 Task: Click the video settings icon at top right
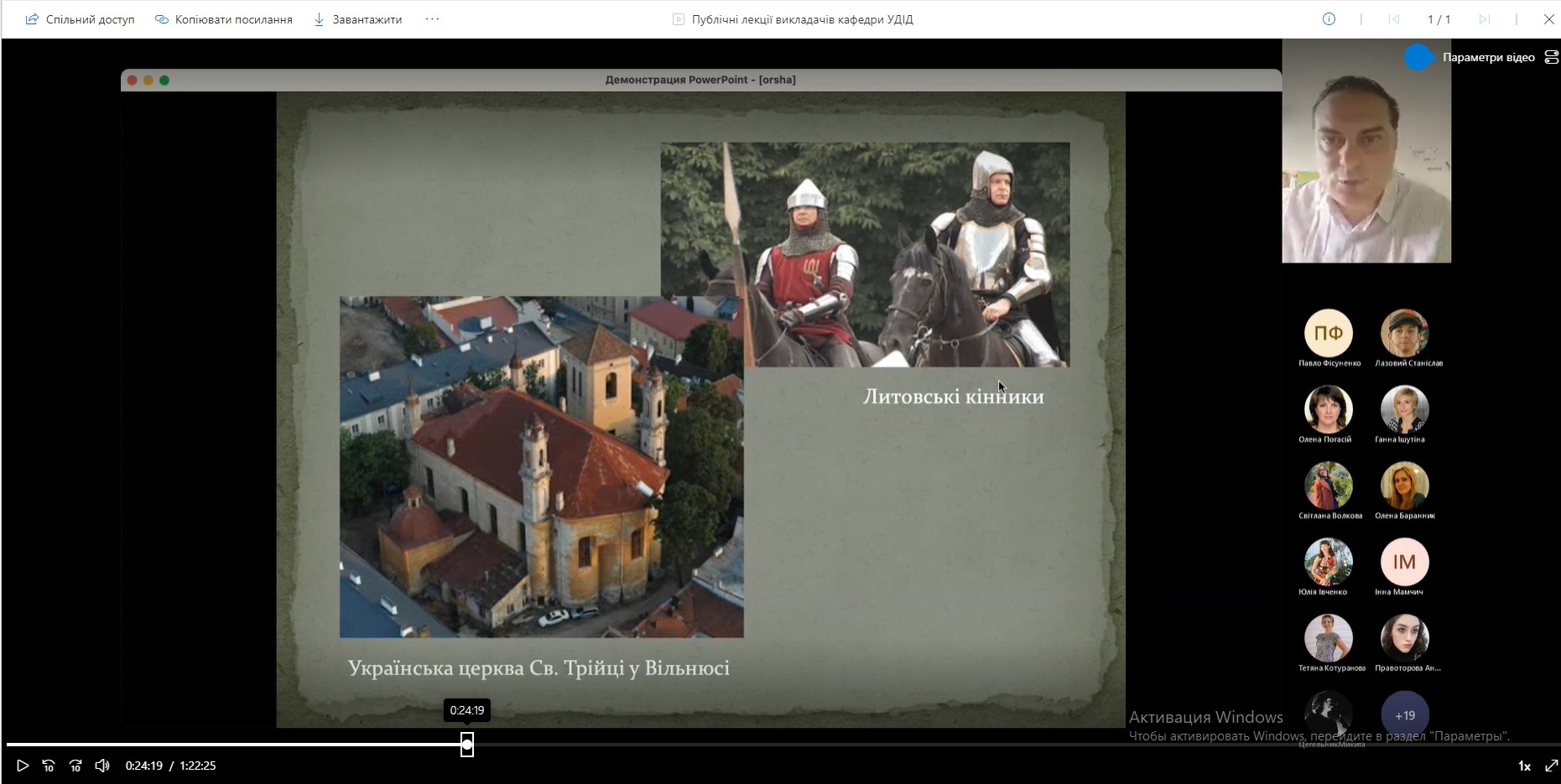point(1551,57)
